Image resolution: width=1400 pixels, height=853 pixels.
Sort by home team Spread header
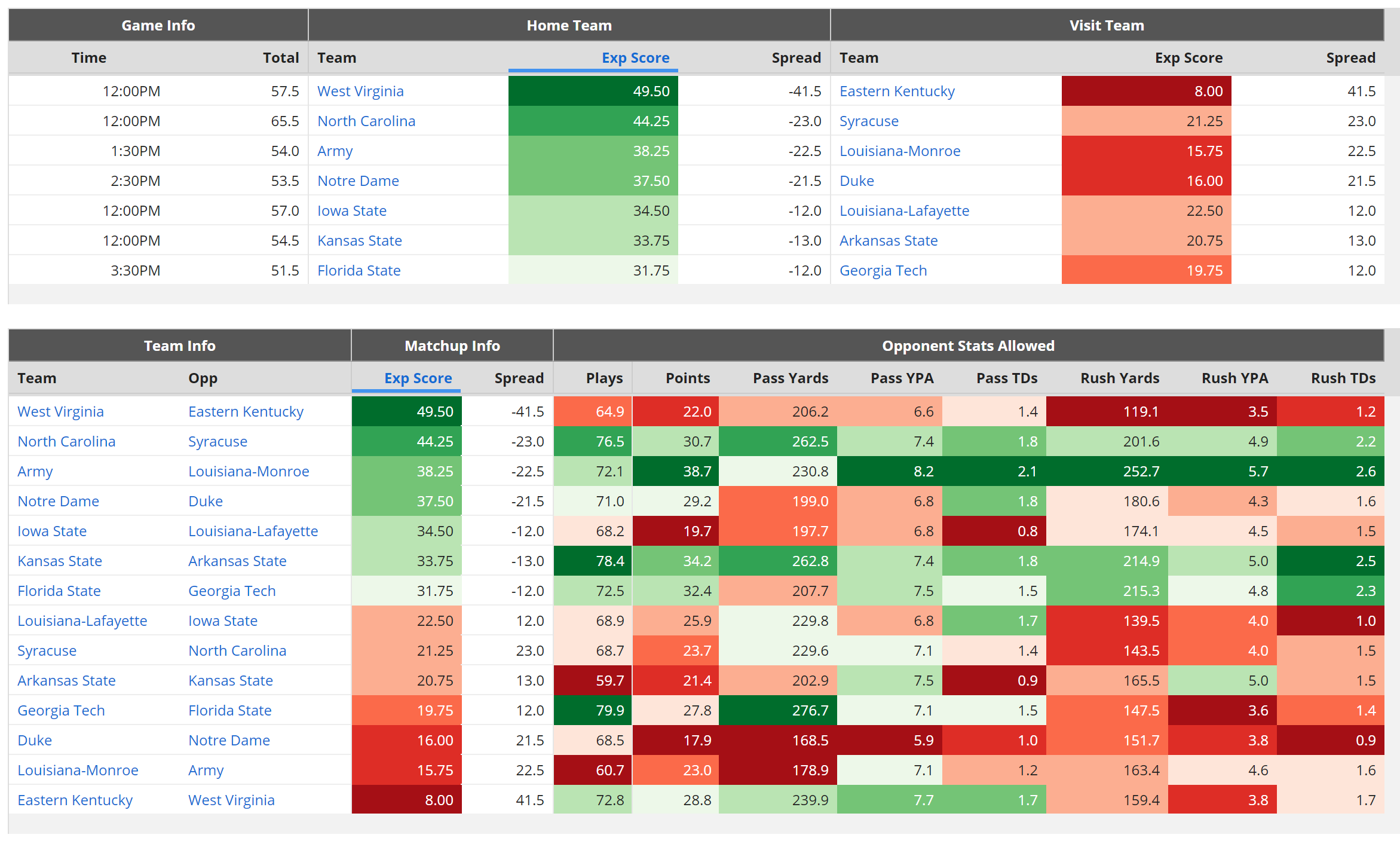point(796,58)
